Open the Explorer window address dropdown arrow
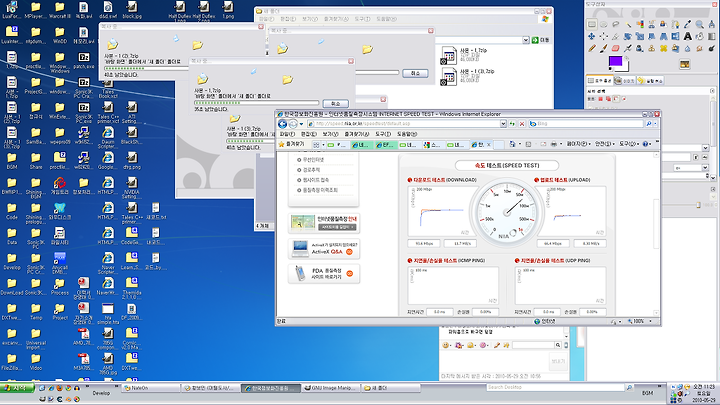 click(x=525, y=40)
